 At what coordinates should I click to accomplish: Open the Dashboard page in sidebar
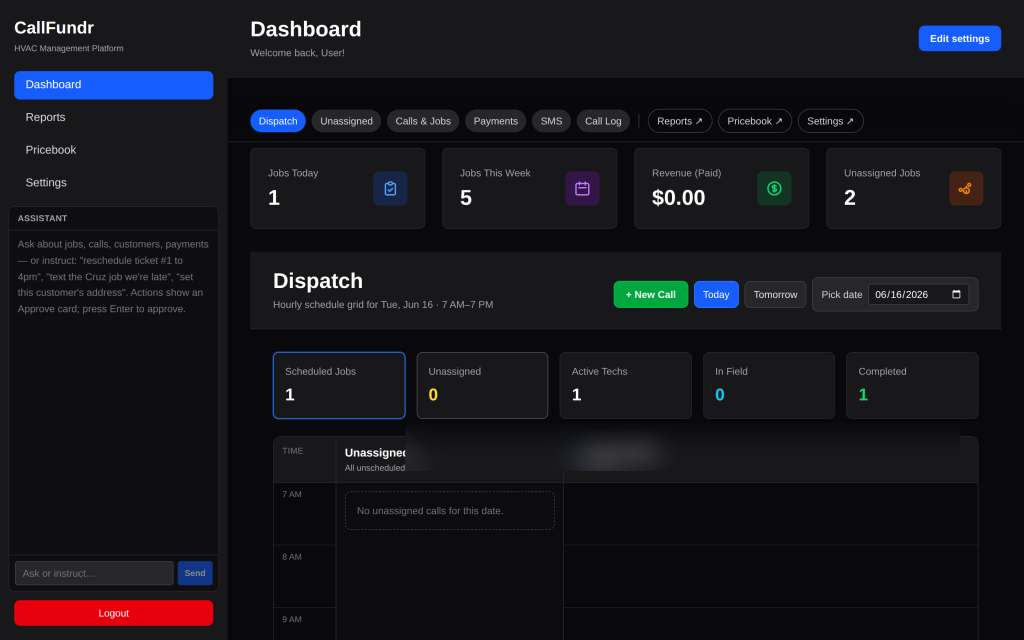coord(114,85)
